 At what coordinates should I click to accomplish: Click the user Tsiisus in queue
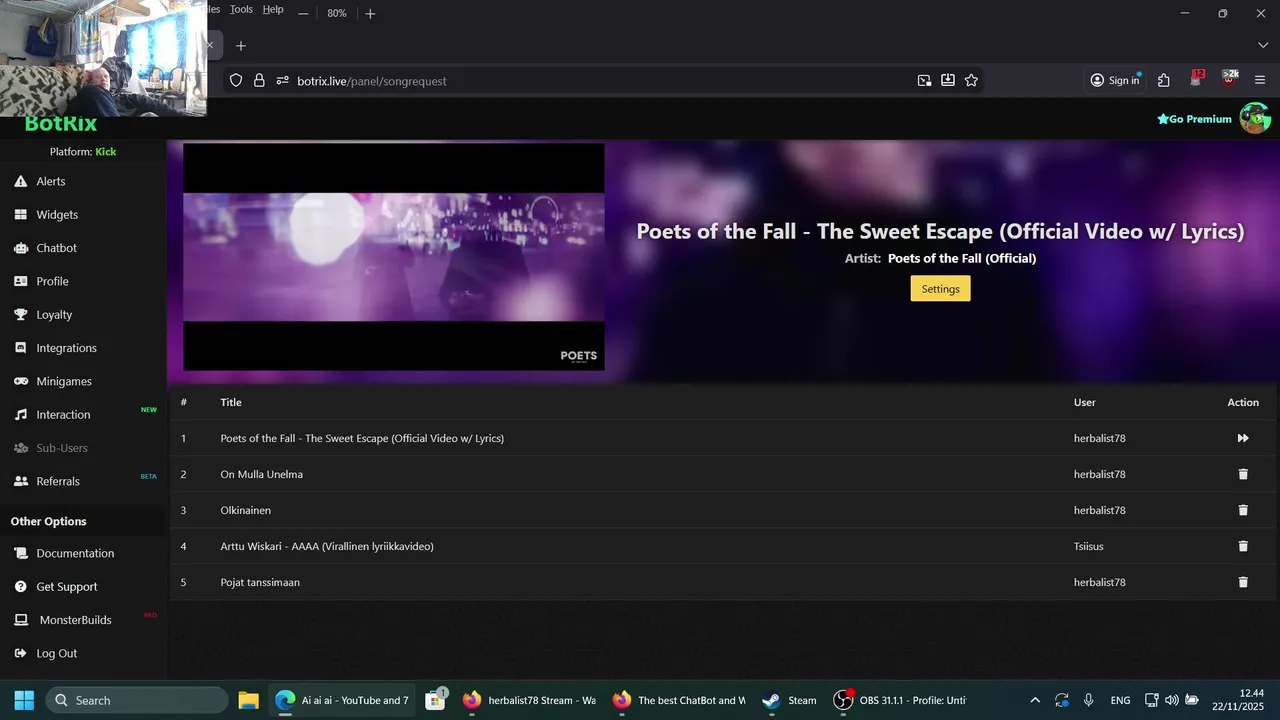(x=1089, y=546)
